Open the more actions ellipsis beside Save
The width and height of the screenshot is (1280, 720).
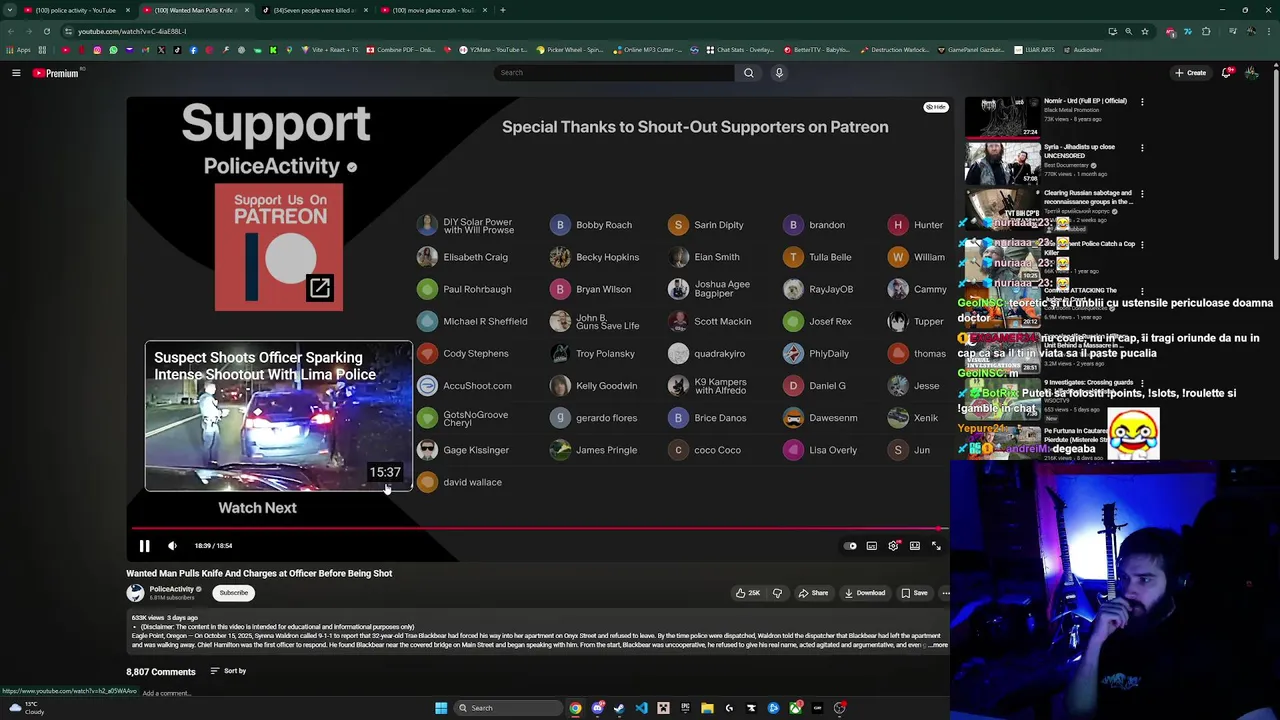click(x=945, y=593)
